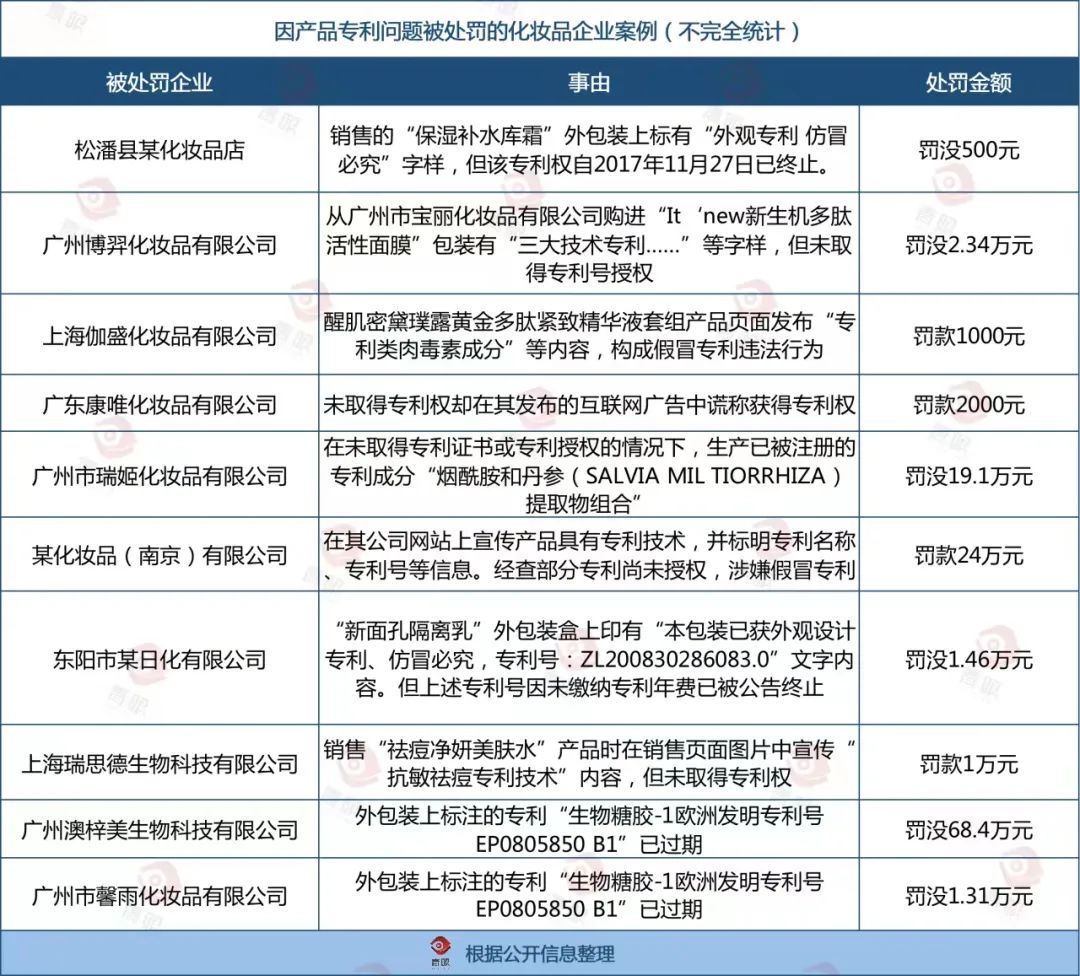Click the penalty amount 罚没19.1万元
The height and width of the screenshot is (976, 1080).
coord(968,475)
